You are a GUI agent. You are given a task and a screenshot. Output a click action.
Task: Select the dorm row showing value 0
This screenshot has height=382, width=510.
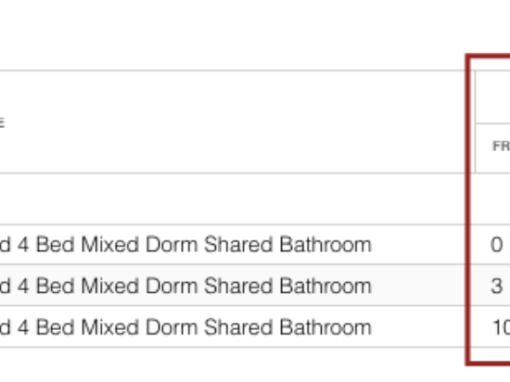point(255,245)
